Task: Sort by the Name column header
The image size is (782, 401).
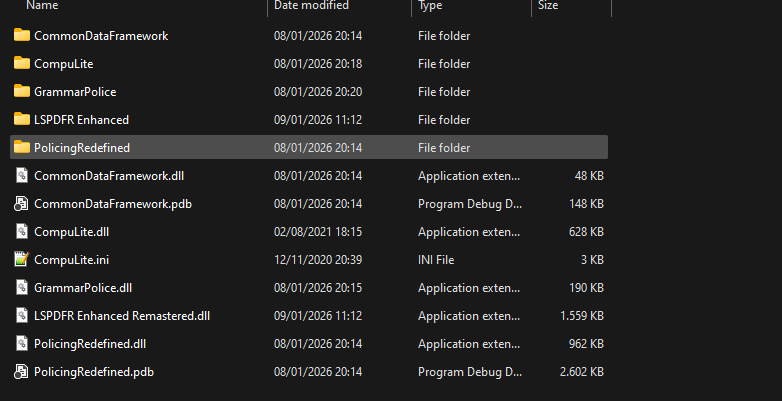Action: click(42, 5)
